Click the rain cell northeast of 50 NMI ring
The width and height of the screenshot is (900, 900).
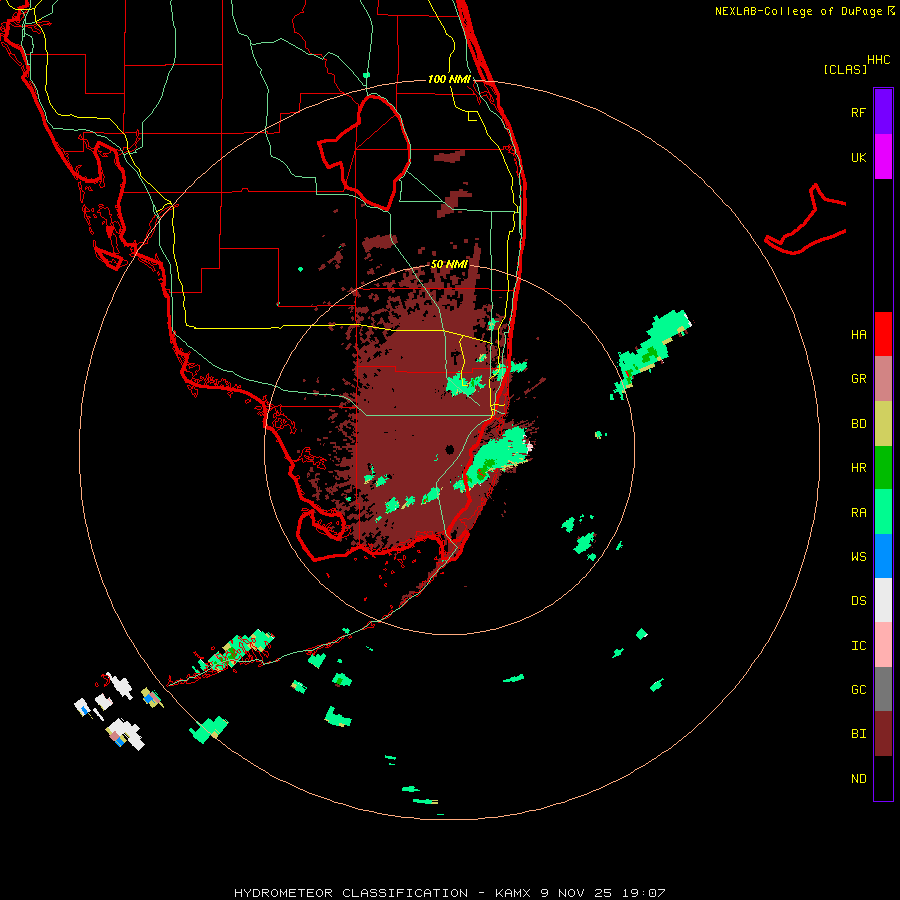point(651,353)
